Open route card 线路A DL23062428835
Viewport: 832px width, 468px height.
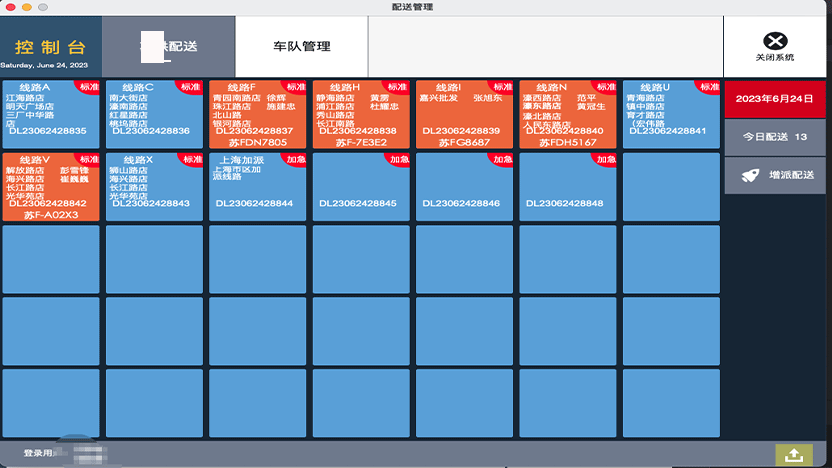pos(51,114)
